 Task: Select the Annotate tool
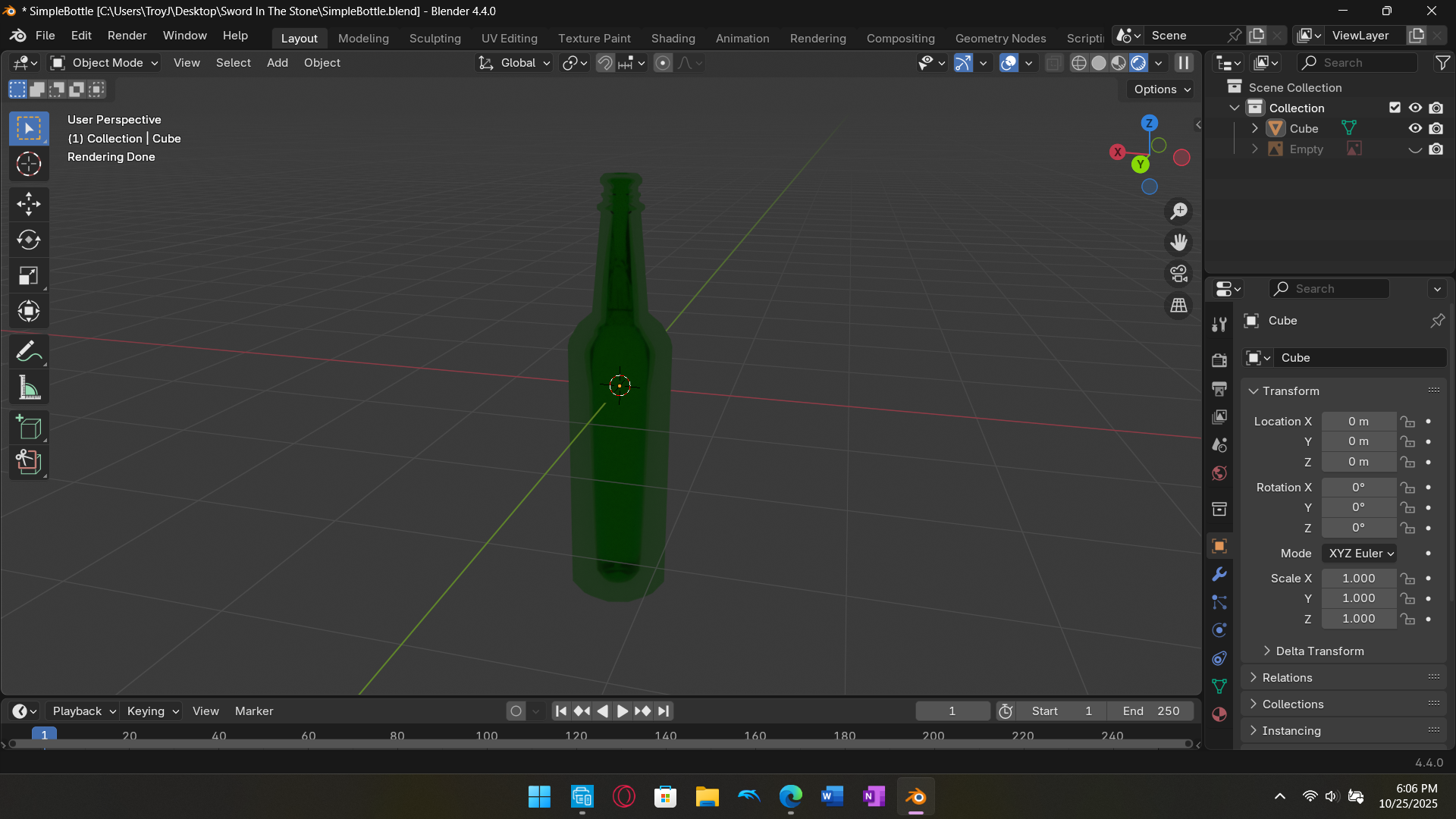click(29, 352)
